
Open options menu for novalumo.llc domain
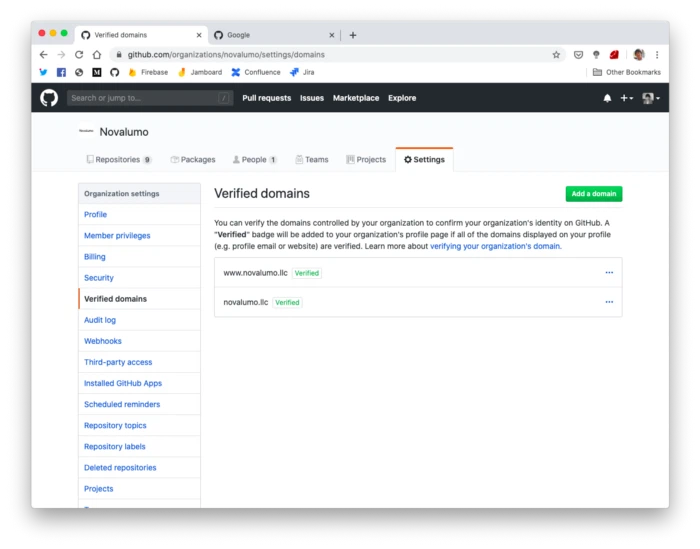pos(609,302)
